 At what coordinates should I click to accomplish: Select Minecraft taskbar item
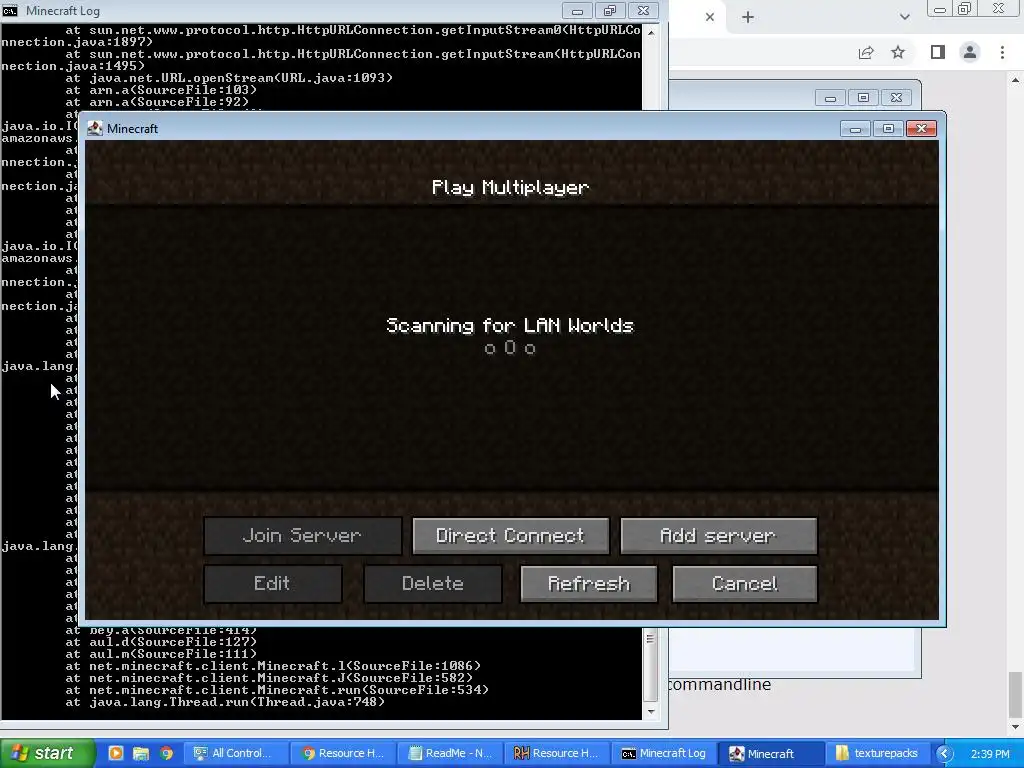point(771,753)
